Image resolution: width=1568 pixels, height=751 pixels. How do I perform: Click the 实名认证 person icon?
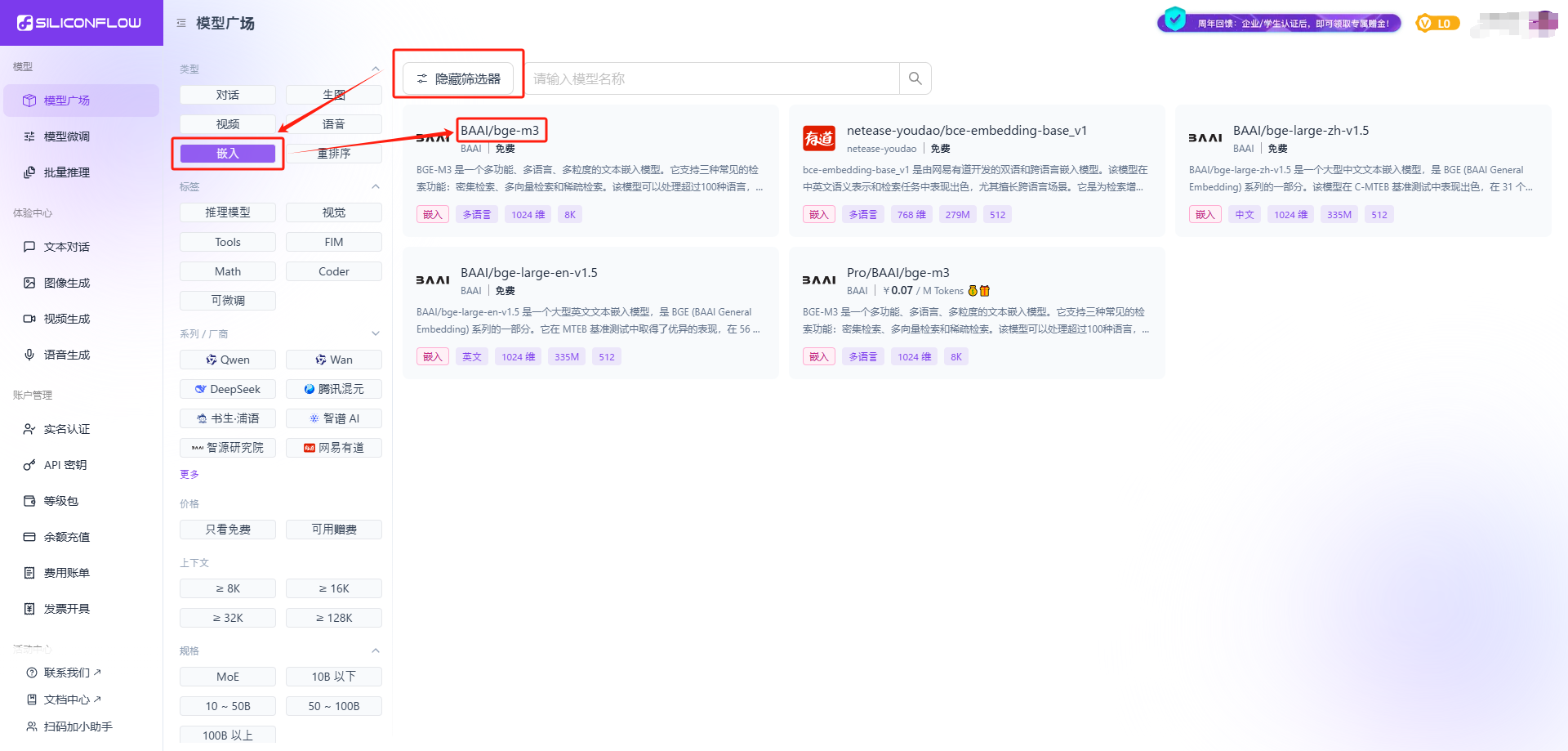point(29,429)
